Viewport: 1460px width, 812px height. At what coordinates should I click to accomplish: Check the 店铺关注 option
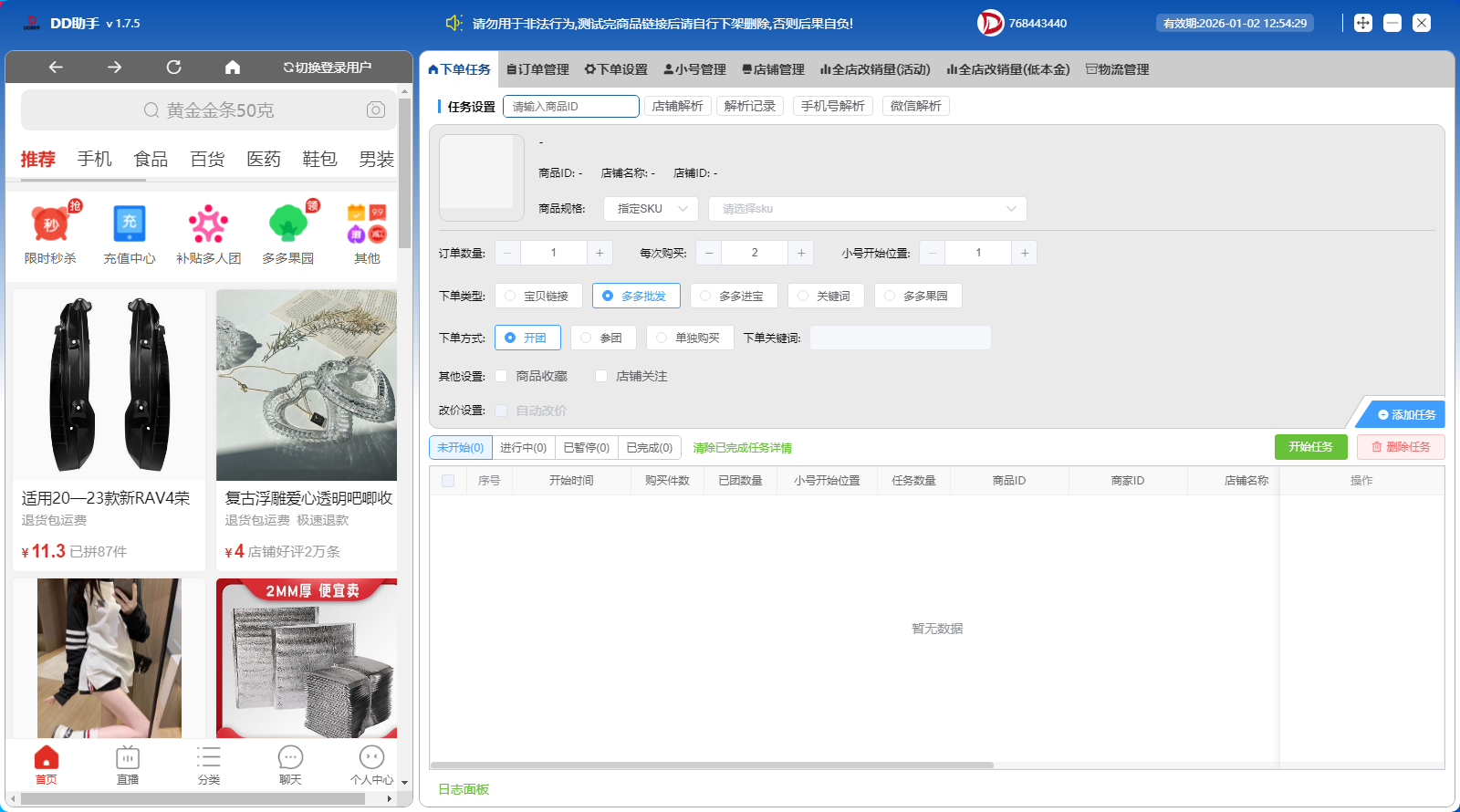[601, 376]
